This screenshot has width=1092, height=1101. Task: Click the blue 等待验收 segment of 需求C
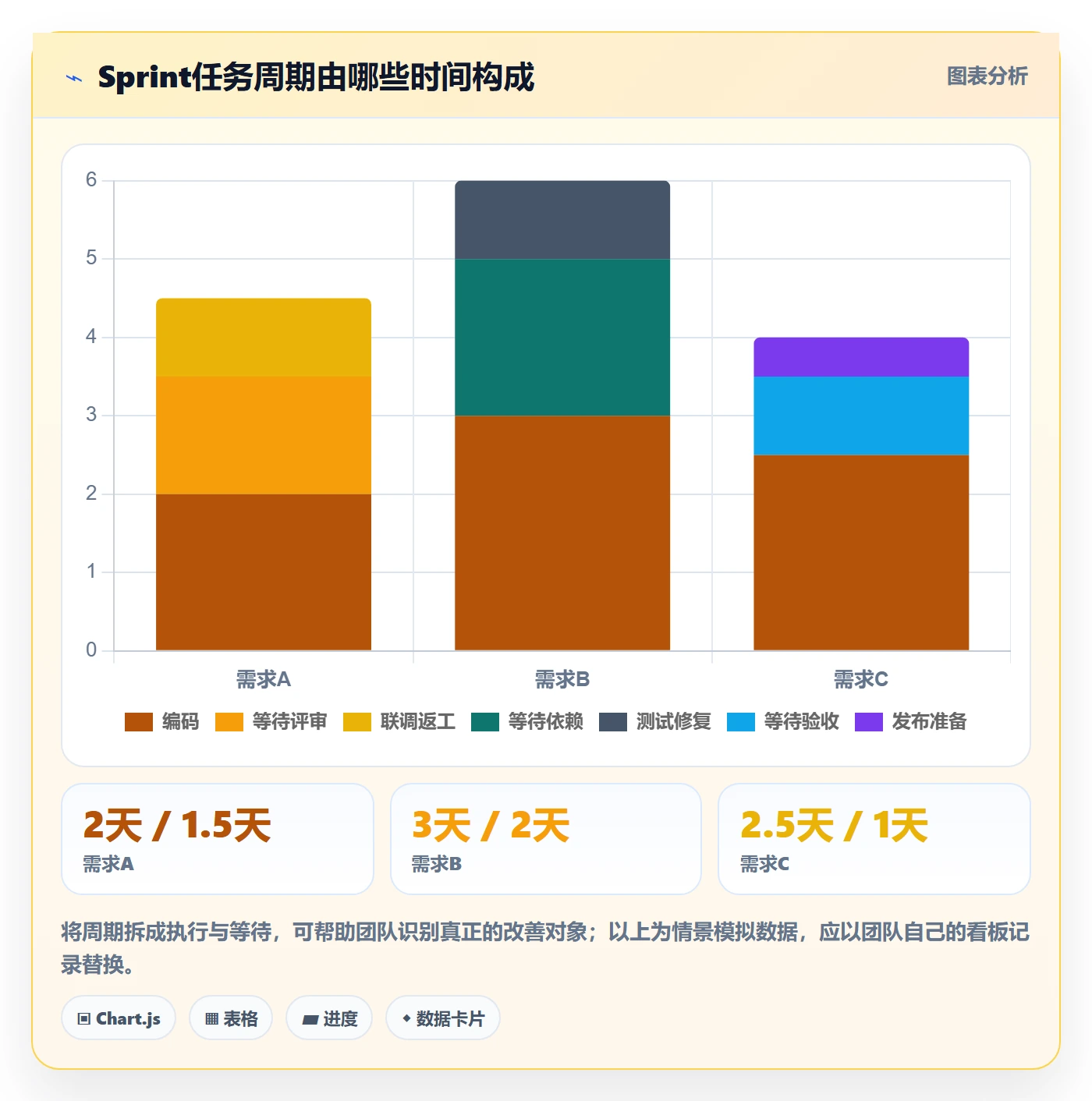pos(861,416)
